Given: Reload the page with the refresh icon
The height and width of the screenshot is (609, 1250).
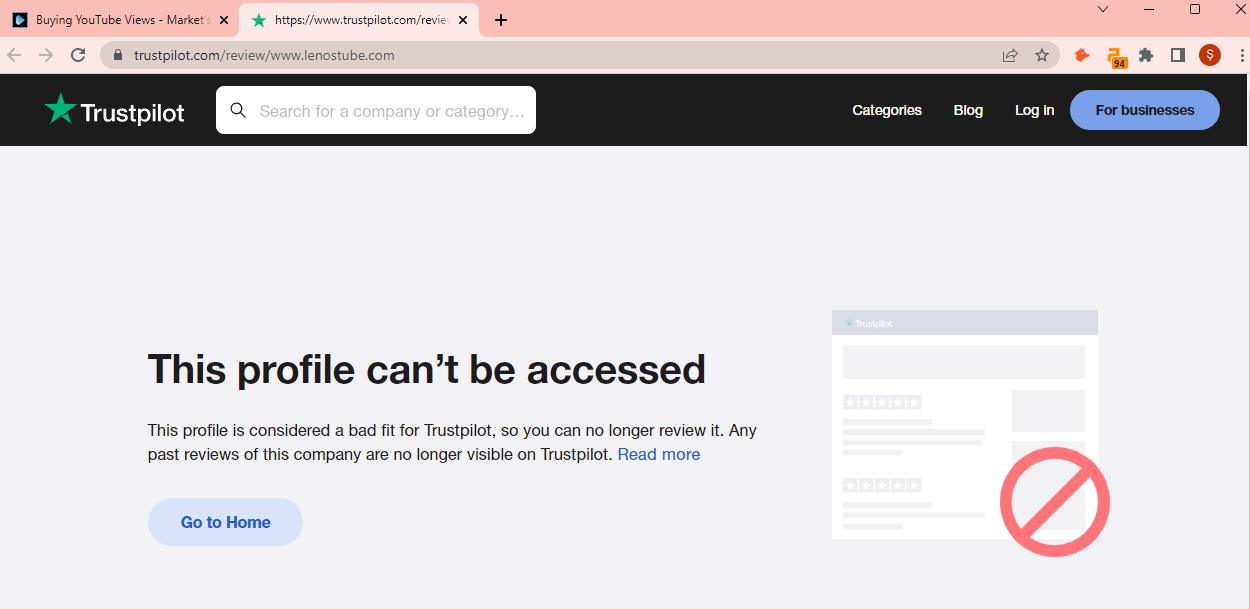Looking at the screenshot, I should [78, 55].
